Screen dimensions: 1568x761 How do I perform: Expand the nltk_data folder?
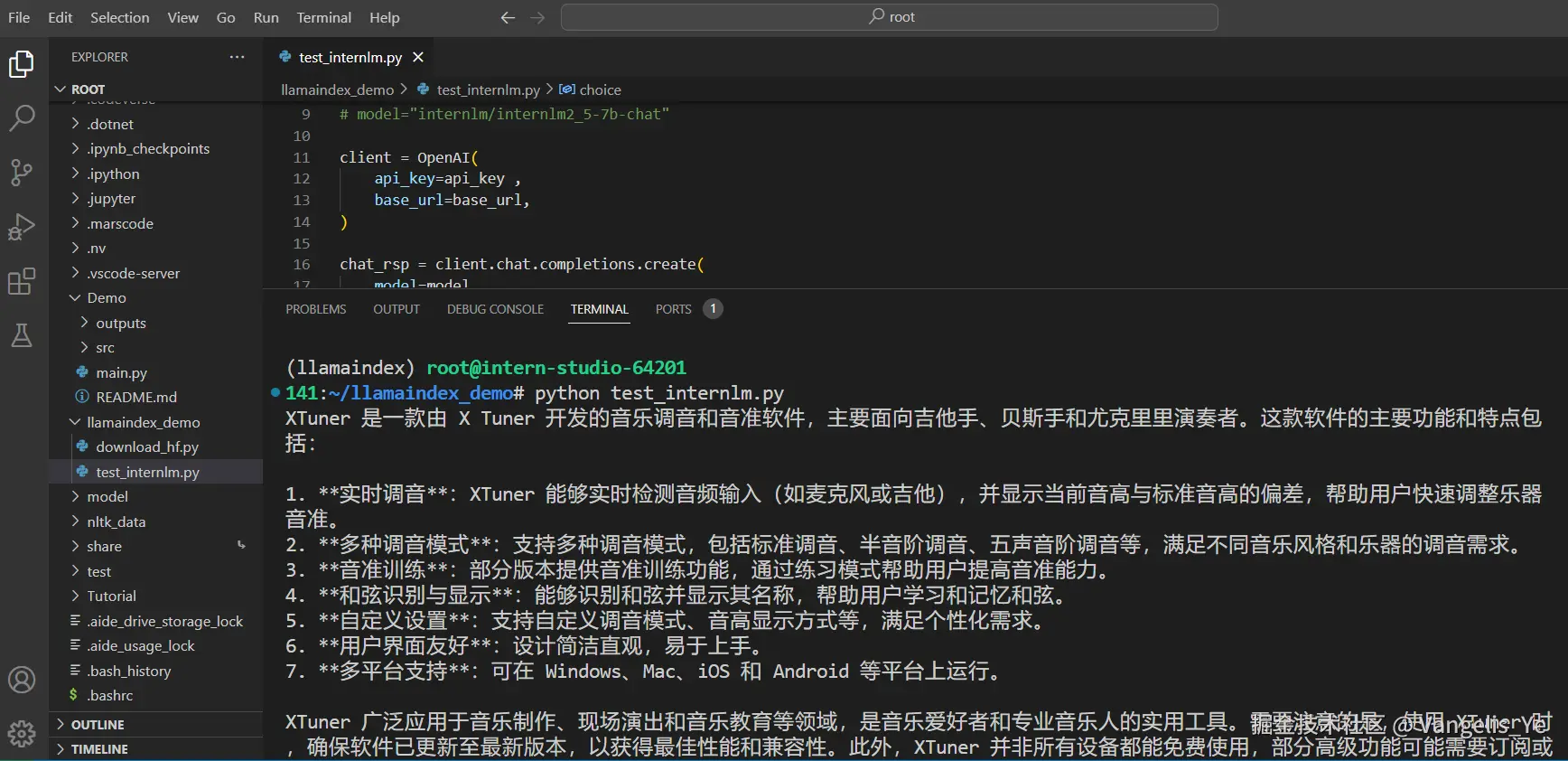point(75,521)
